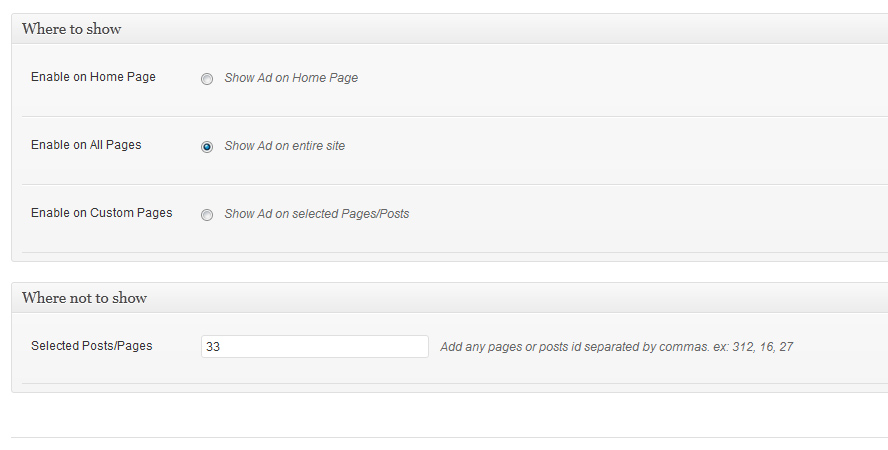Click the Show Ad on Home Page text
The width and height of the screenshot is (888, 450).
click(291, 78)
